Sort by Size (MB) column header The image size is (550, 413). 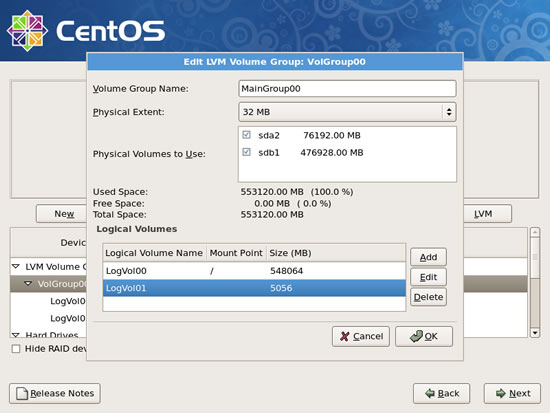[x=336, y=253]
